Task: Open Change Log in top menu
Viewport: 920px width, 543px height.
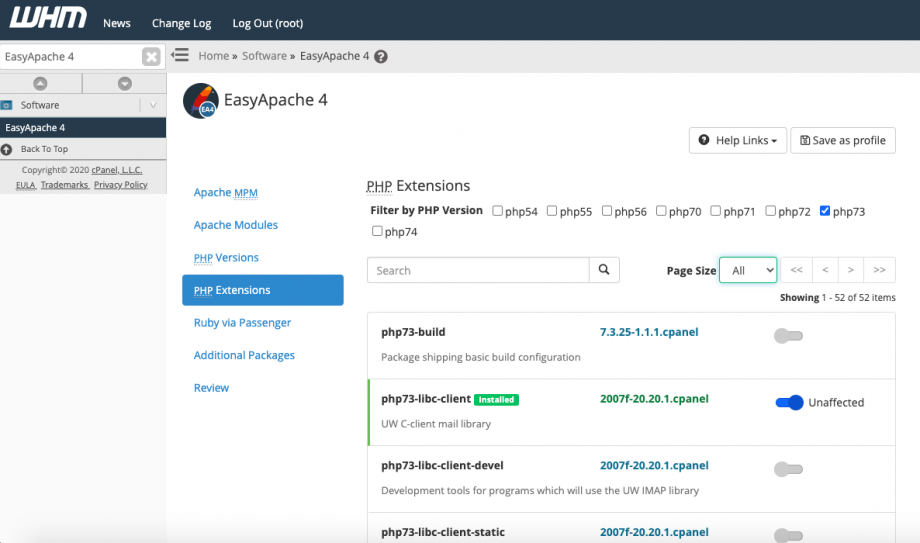Action: pyautogui.click(x=181, y=23)
